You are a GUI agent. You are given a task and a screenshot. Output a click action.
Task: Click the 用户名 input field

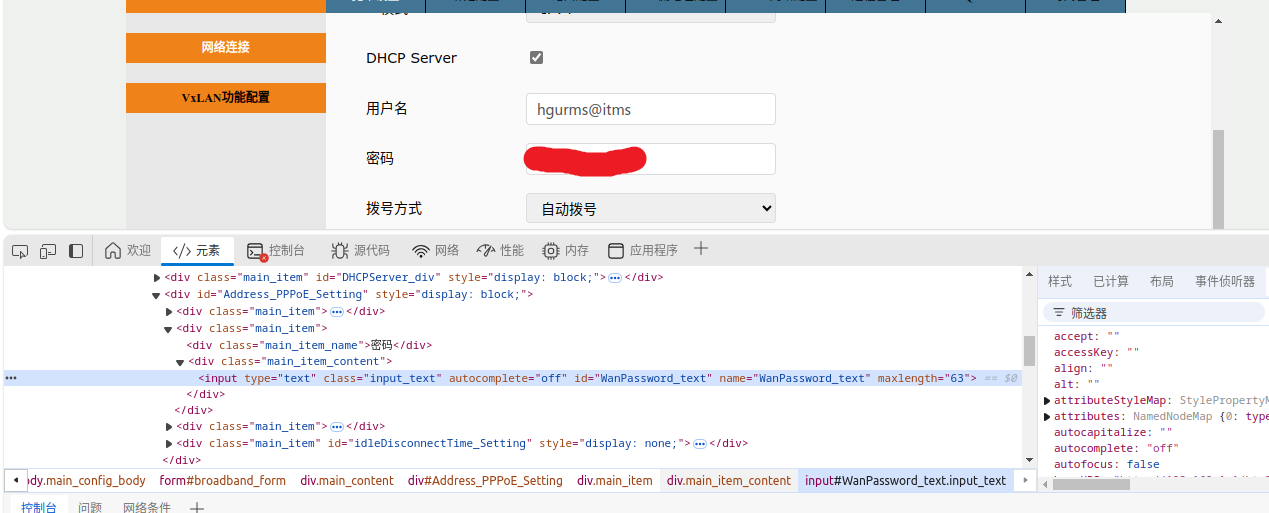650,109
